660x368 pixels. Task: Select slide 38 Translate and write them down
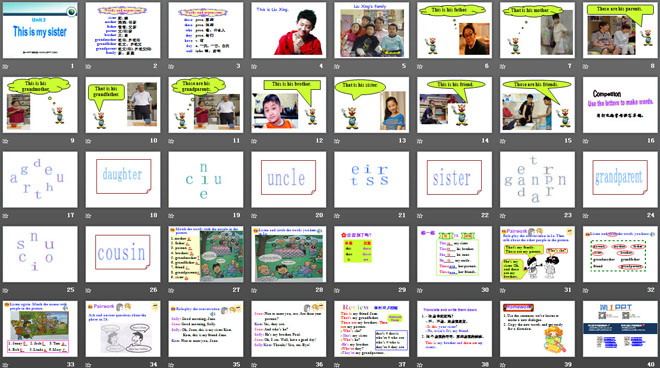[455, 328]
